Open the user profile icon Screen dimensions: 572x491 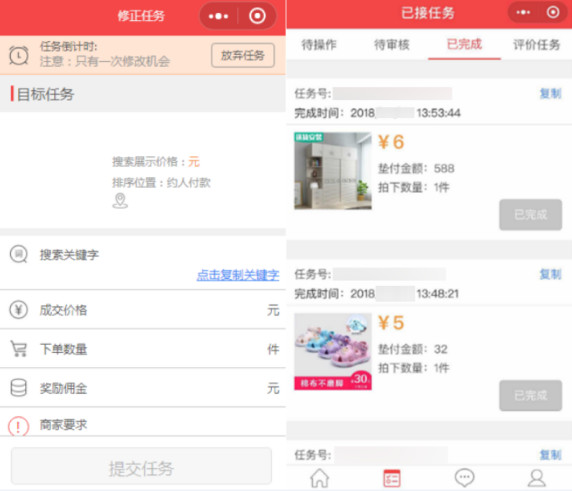pyautogui.click(x=536, y=478)
